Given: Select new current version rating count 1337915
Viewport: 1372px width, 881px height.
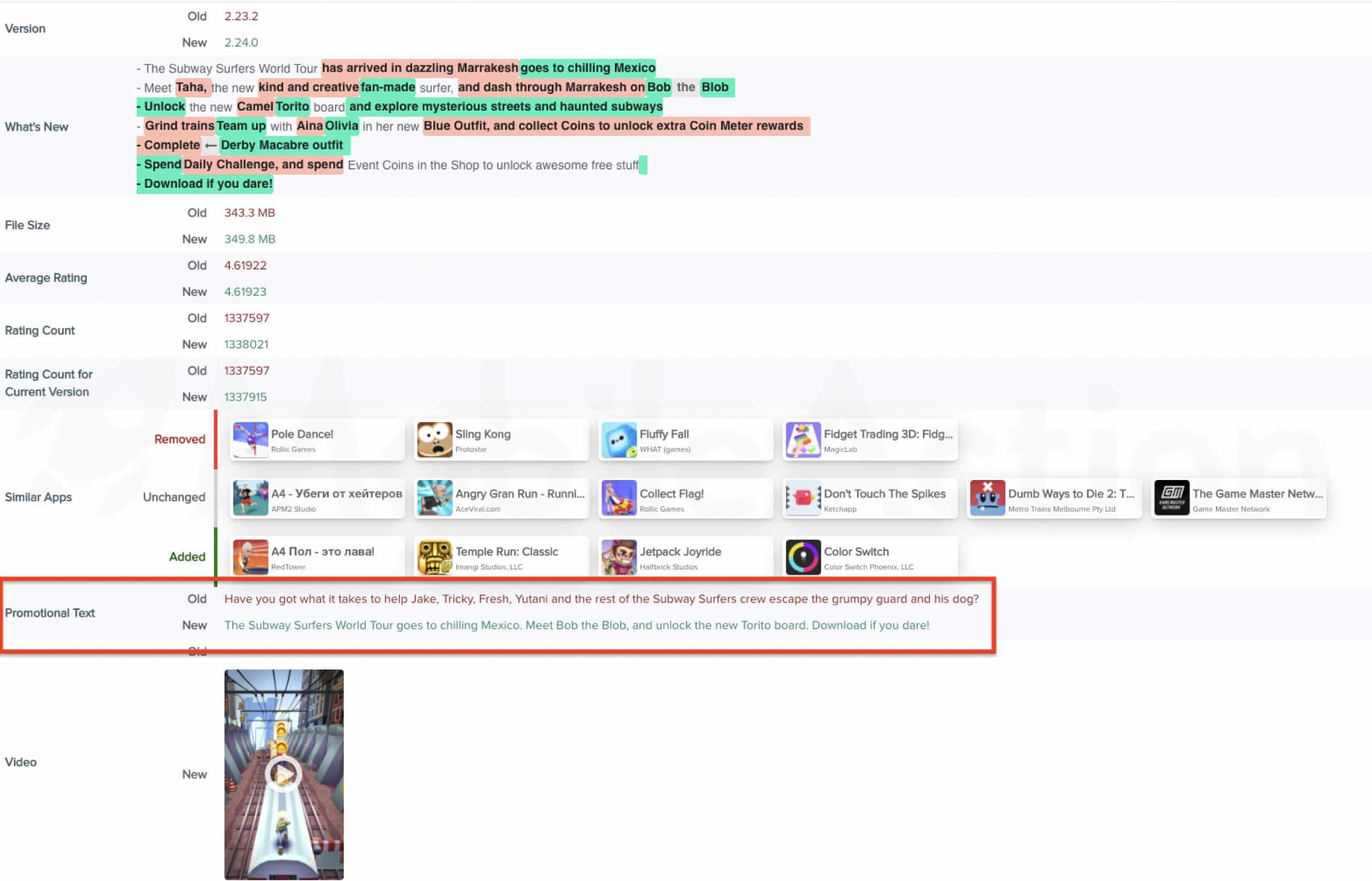Looking at the screenshot, I should point(246,397).
